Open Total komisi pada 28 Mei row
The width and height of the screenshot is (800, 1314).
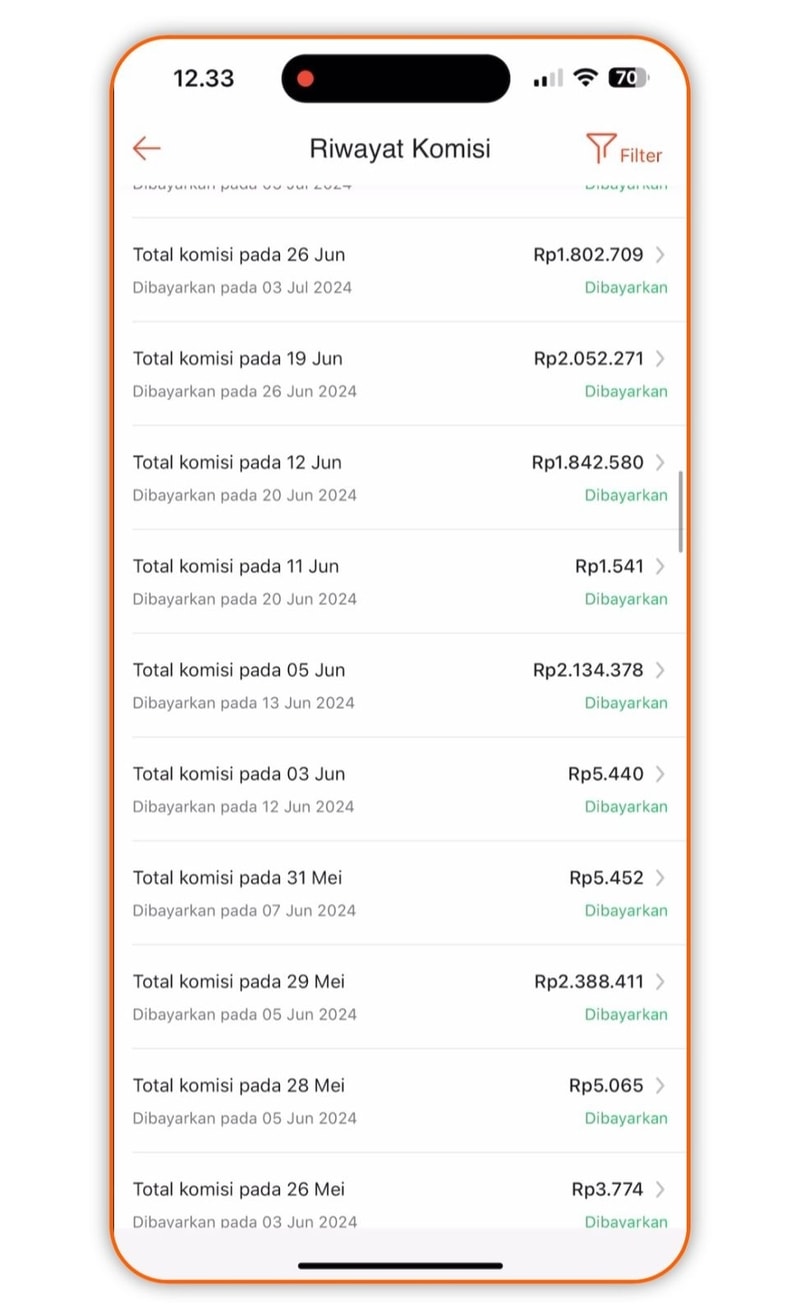click(239, 1086)
